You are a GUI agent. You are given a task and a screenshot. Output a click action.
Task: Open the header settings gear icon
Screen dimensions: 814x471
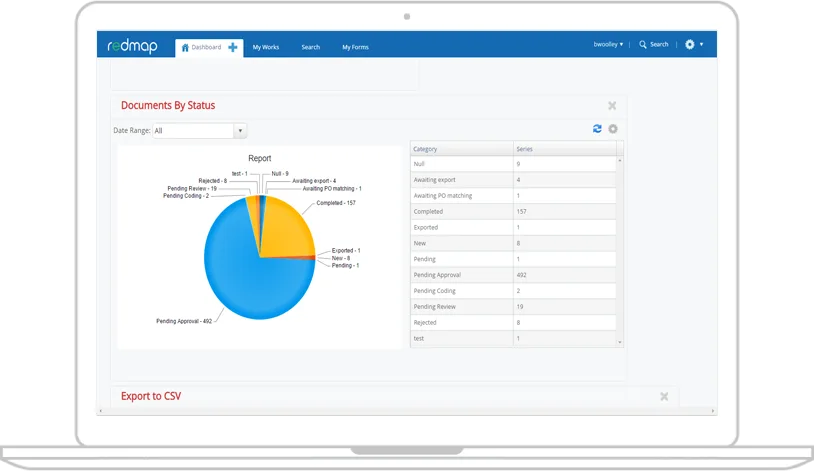click(689, 45)
